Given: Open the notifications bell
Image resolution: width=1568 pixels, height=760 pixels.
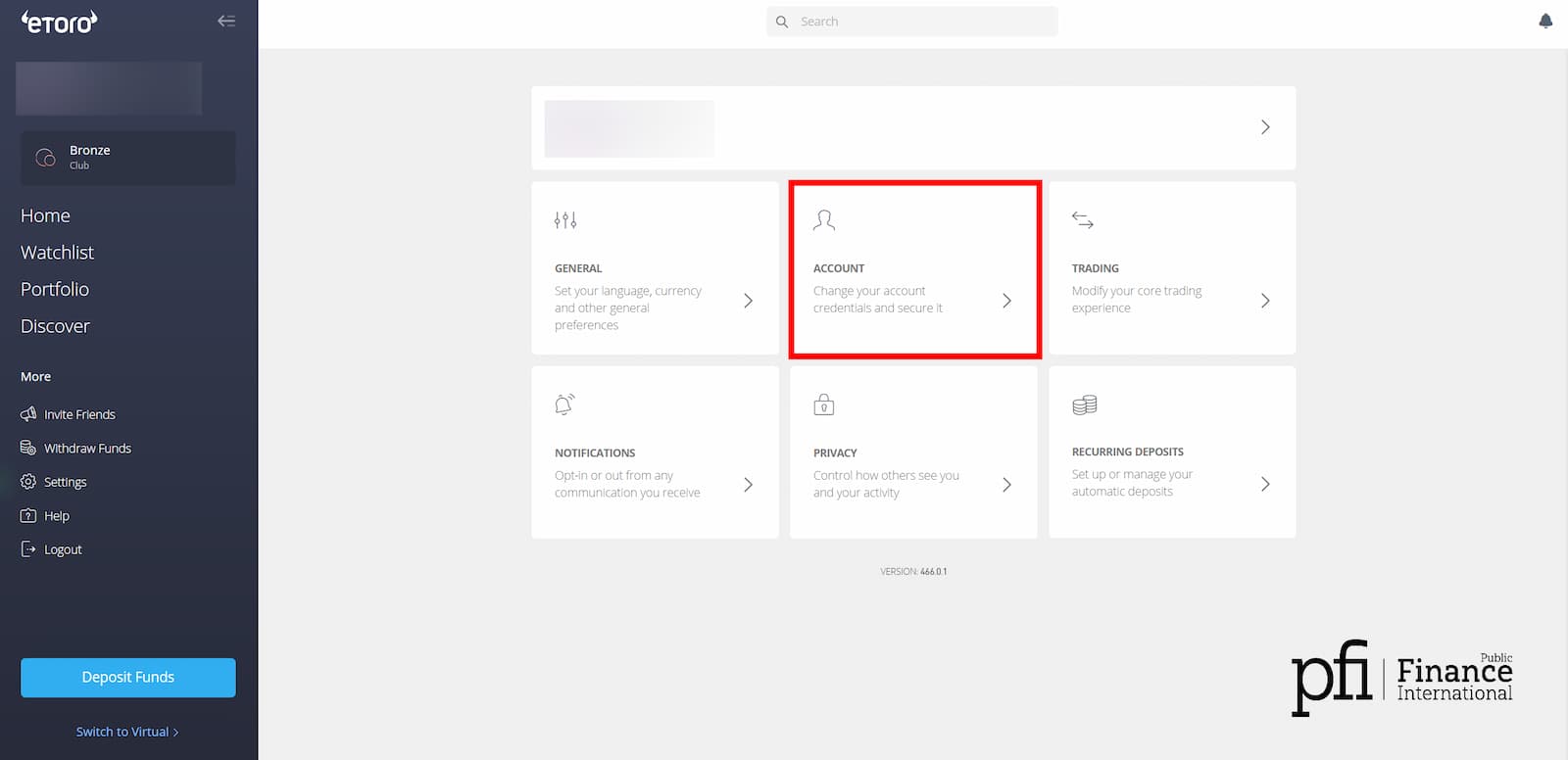Looking at the screenshot, I should [x=1545, y=21].
